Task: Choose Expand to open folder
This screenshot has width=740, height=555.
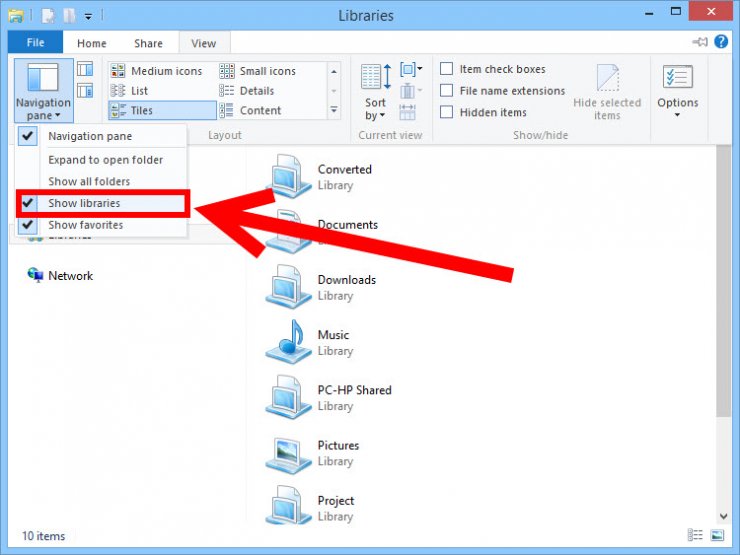Action: [x=101, y=160]
